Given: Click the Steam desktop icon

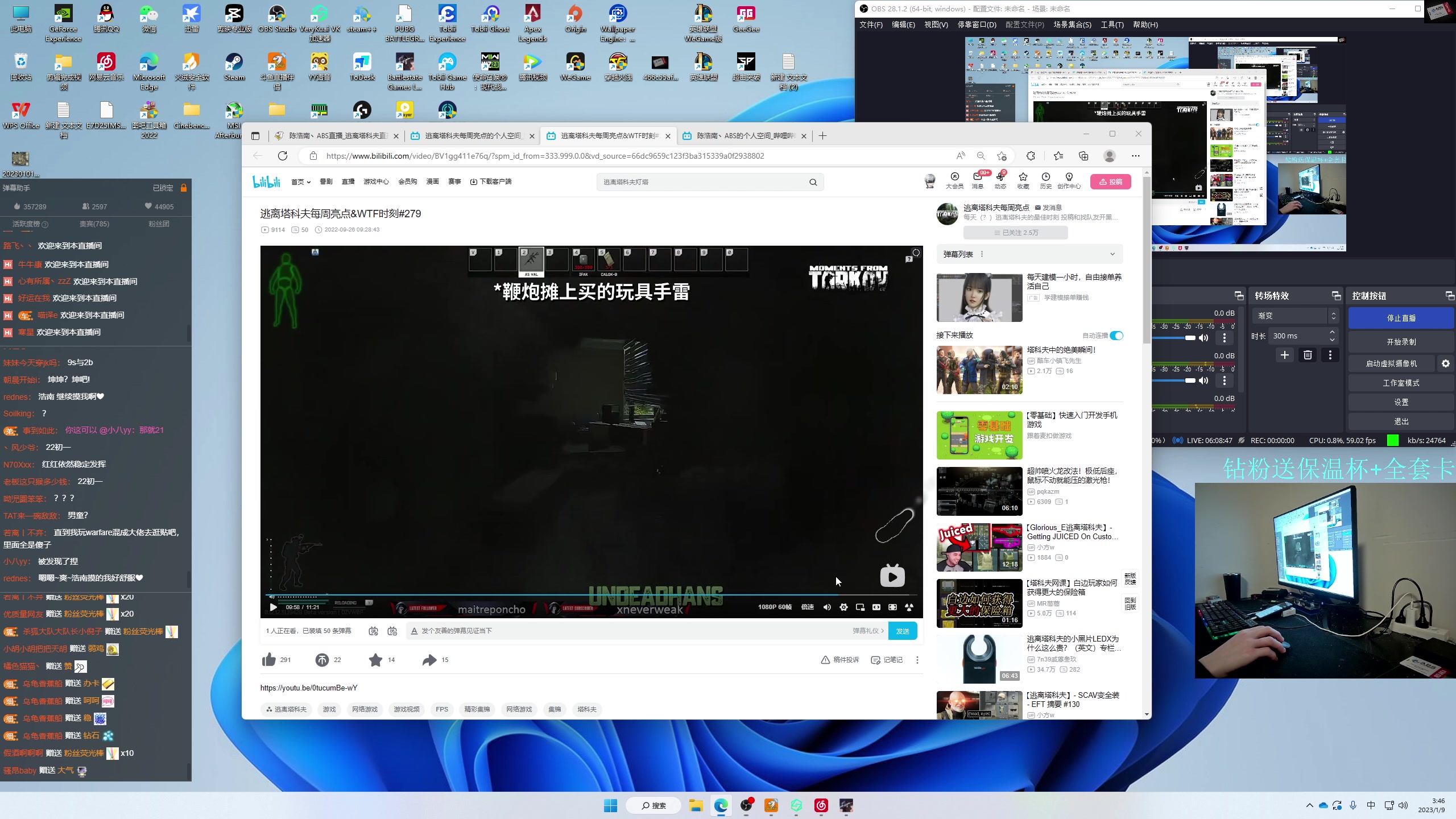Looking at the screenshot, I should [234, 68].
